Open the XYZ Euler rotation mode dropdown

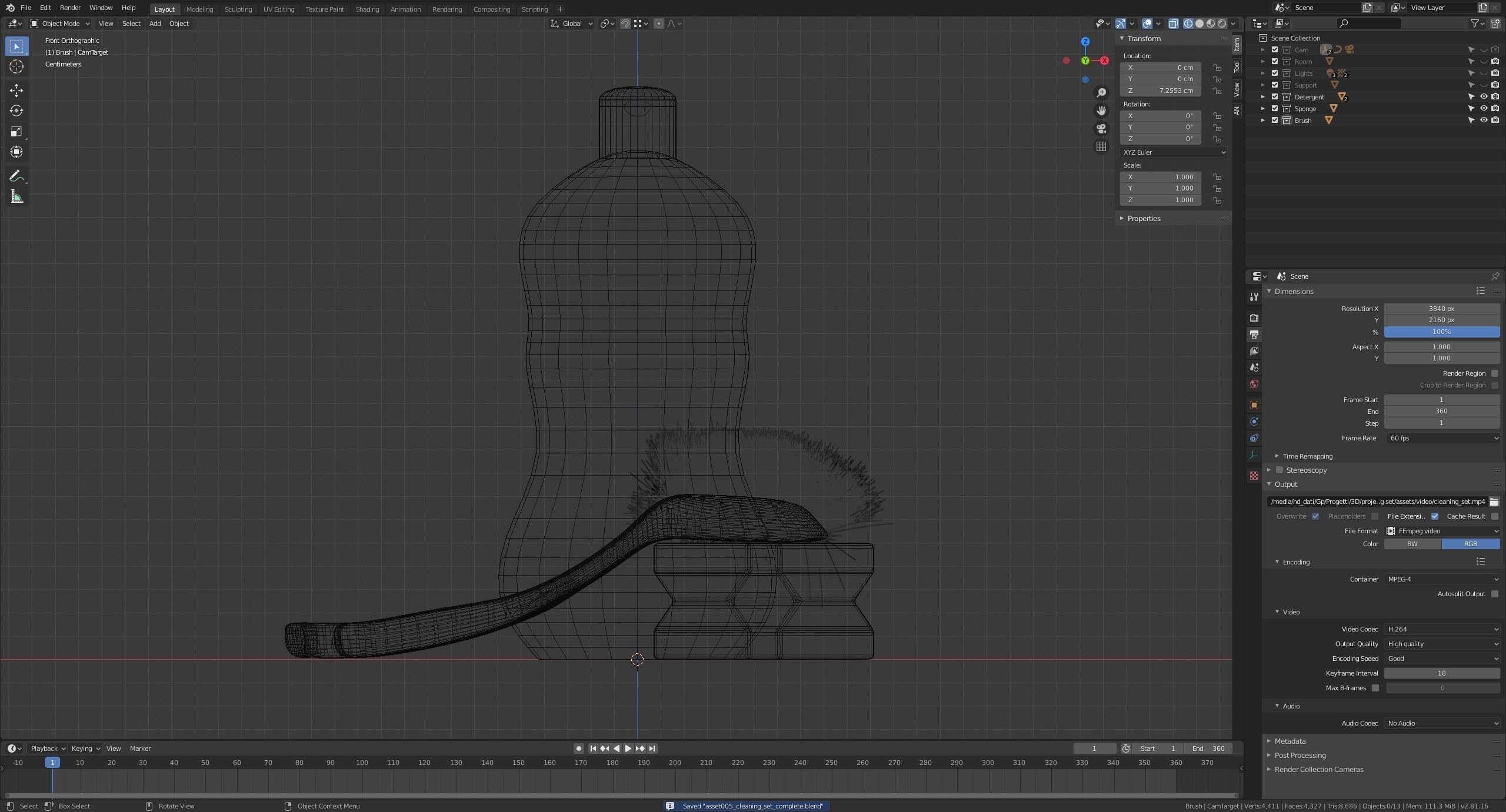1174,152
